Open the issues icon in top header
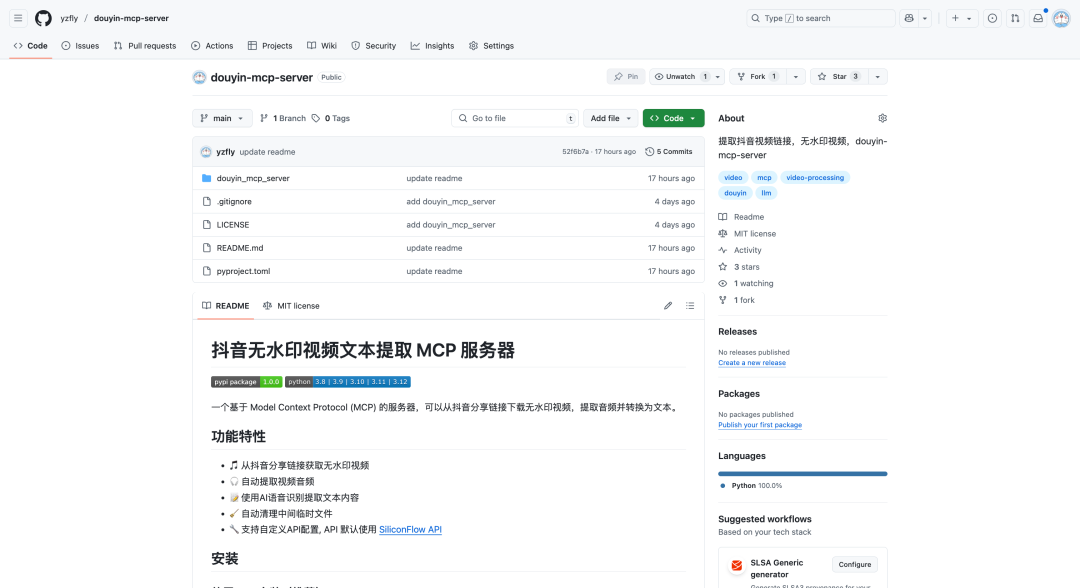This screenshot has height=588, width=1080. [992, 19]
